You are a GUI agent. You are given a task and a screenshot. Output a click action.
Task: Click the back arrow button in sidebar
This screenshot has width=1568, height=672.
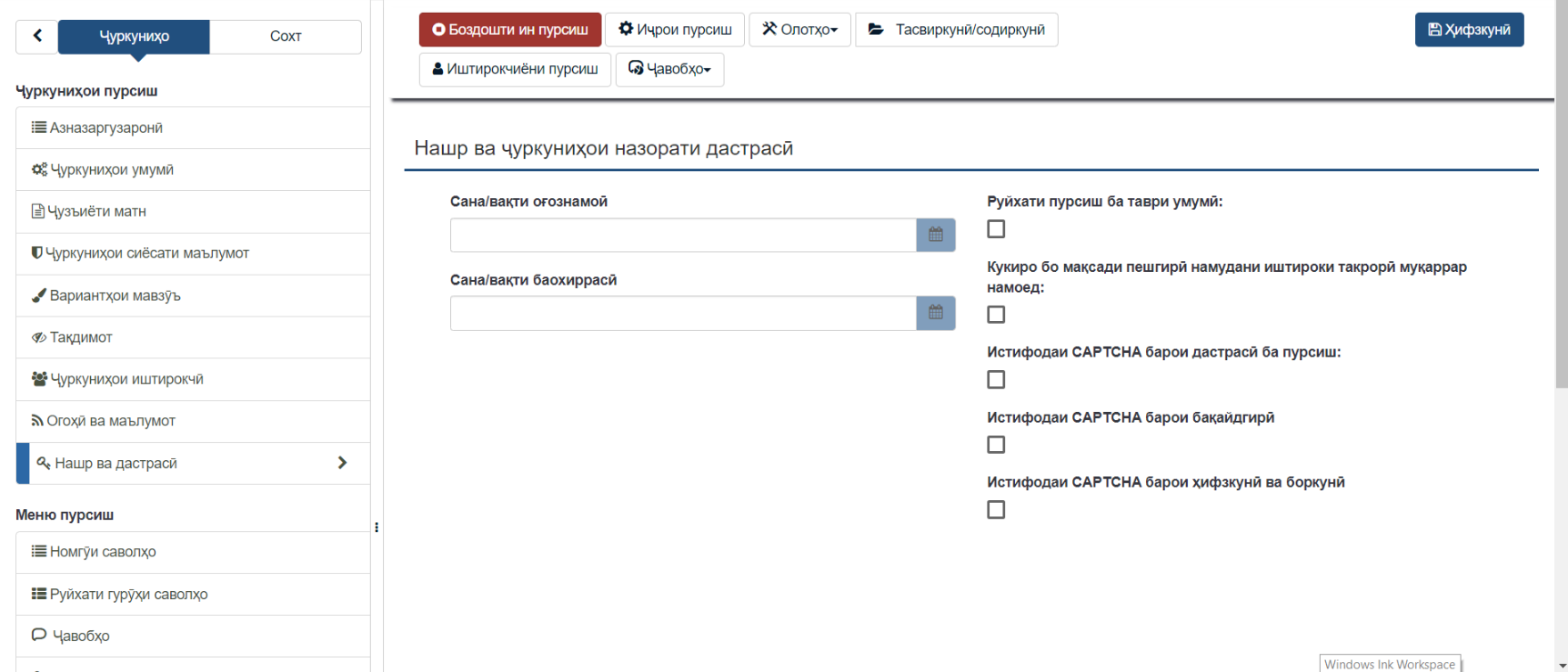click(37, 36)
